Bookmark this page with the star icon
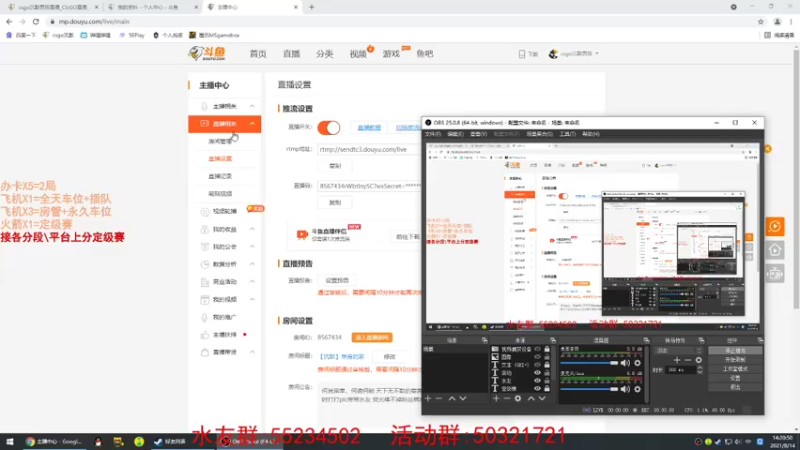This screenshot has height=450, width=800. [761, 21]
